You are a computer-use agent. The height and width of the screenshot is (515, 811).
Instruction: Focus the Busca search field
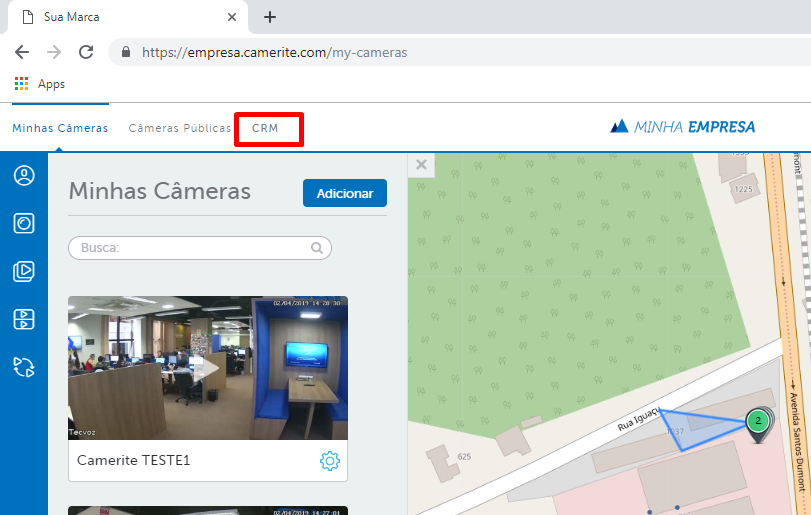point(190,248)
